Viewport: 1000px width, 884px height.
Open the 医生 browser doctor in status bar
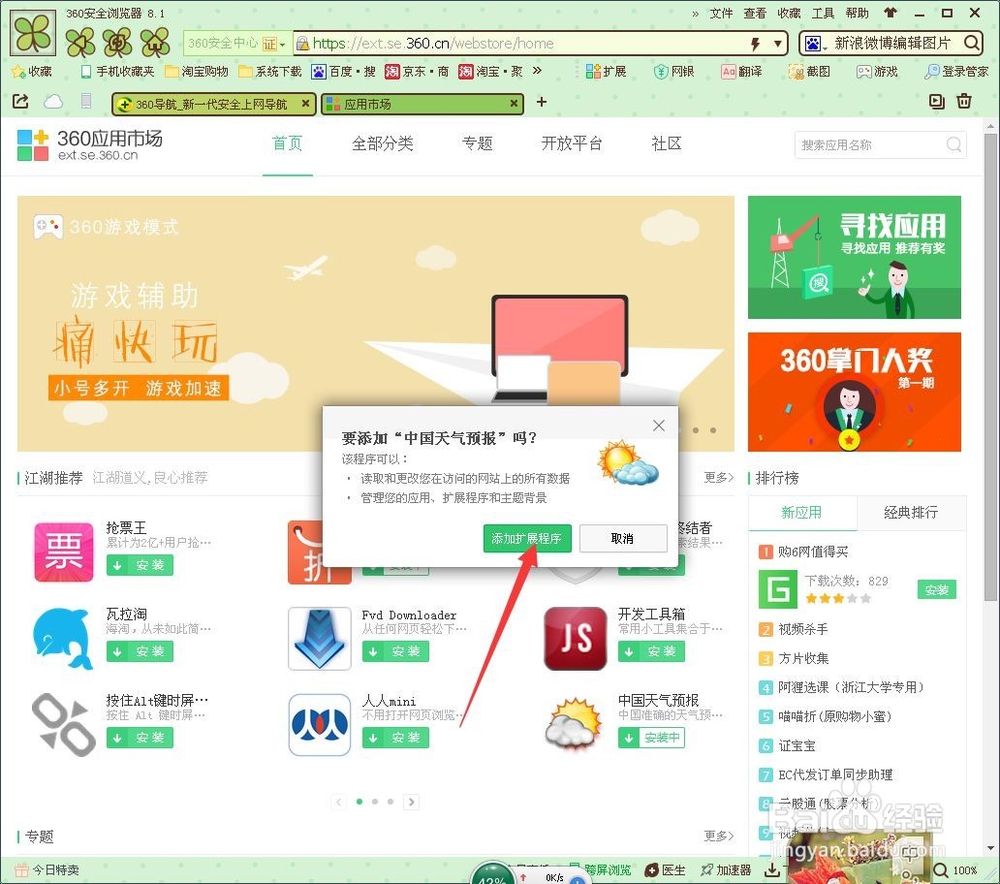pos(665,869)
